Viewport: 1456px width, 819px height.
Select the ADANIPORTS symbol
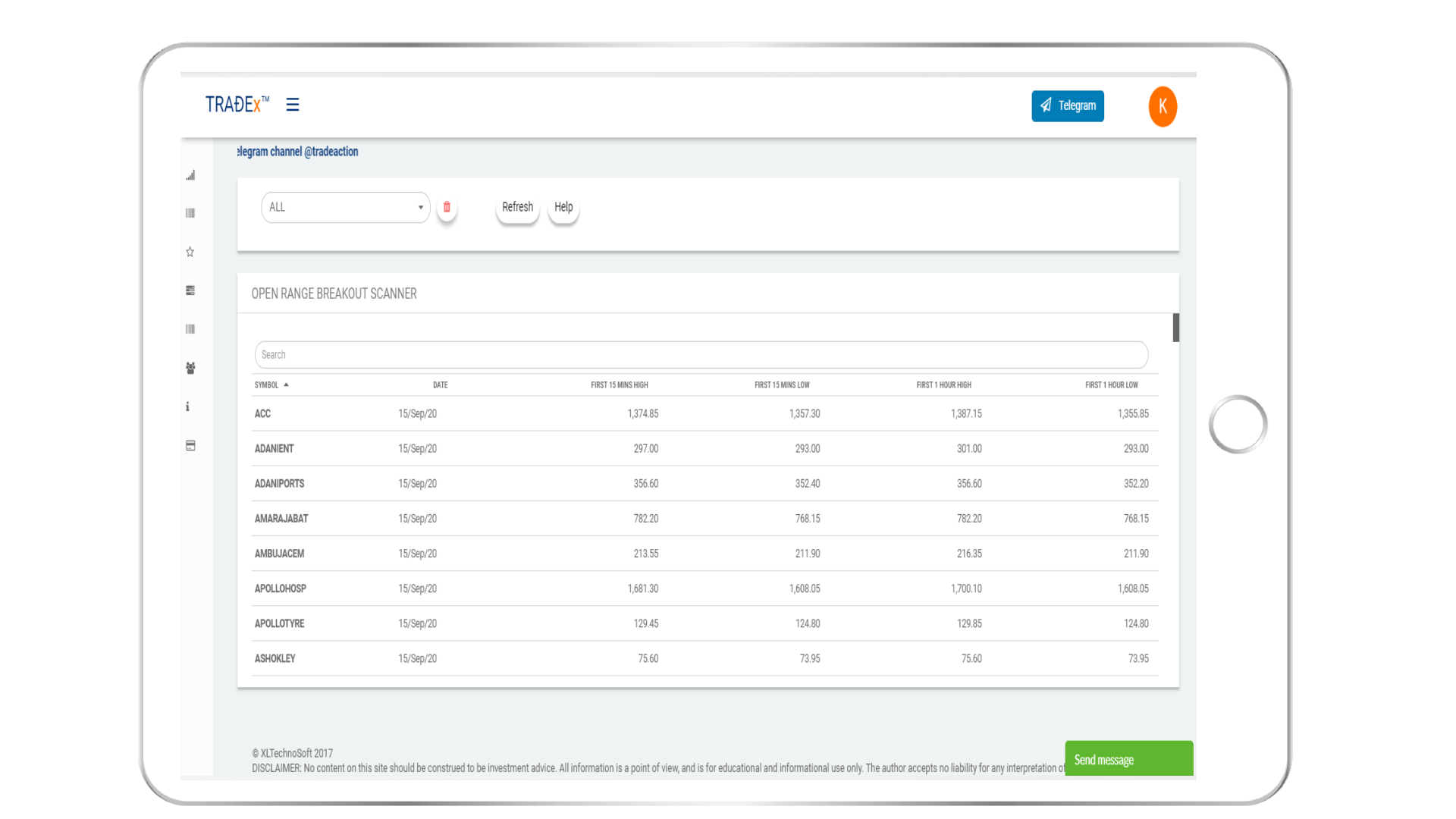(x=279, y=484)
